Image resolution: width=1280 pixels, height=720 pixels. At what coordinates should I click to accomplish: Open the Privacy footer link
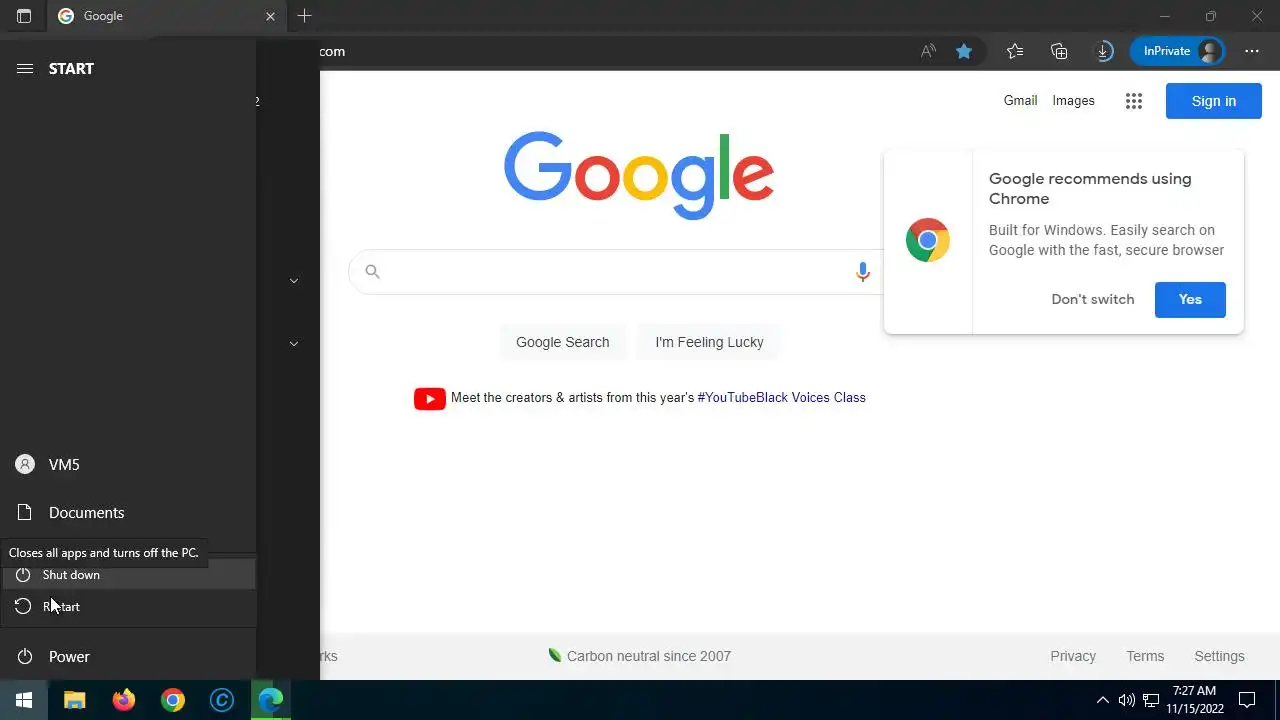pyautogui.click(x=1073, y=656)
